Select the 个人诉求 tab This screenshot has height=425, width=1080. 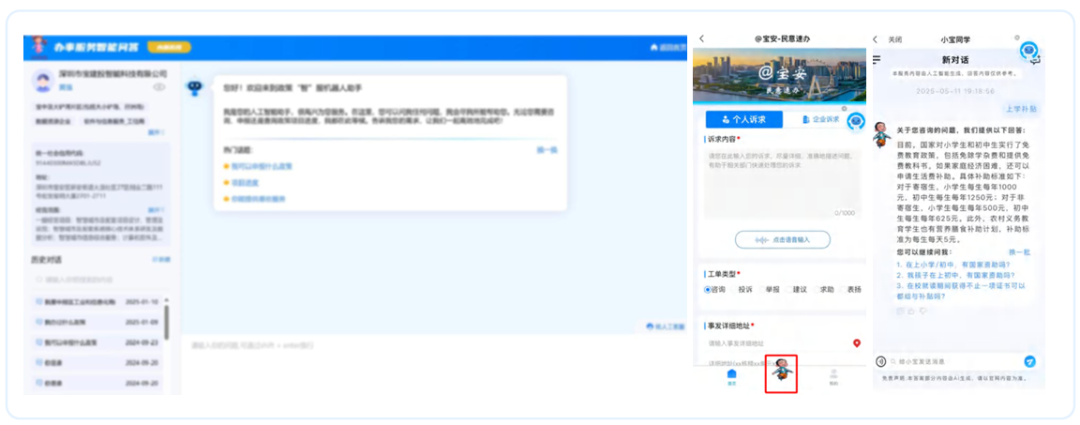coord(744,119)
